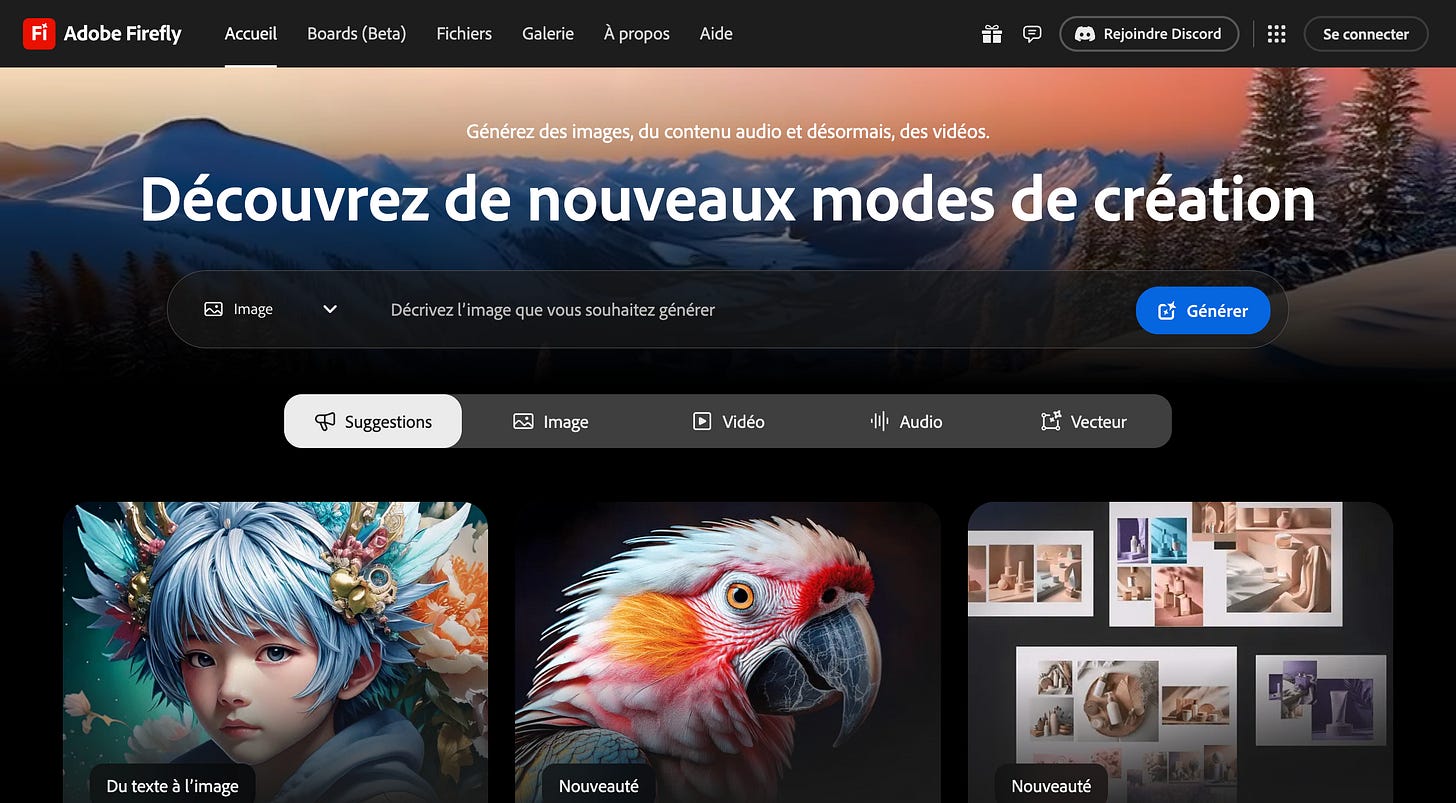
Task: Click the Du texte à l'image label
Action: tap(173, 786)
